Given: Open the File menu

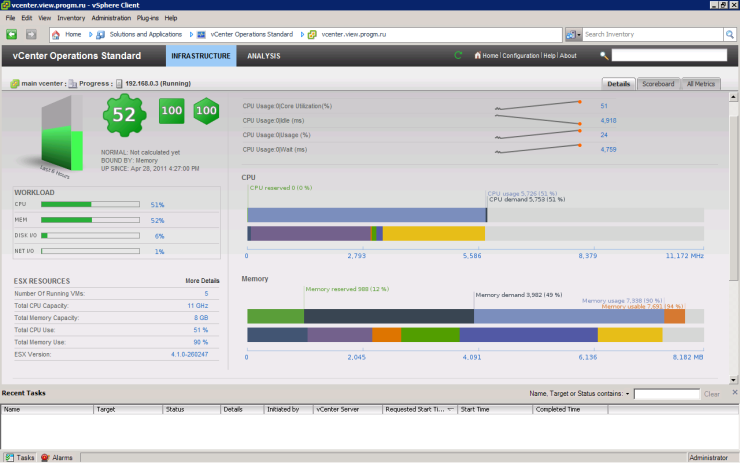Looking at the screenshot, I should click(x=10, y=18).
